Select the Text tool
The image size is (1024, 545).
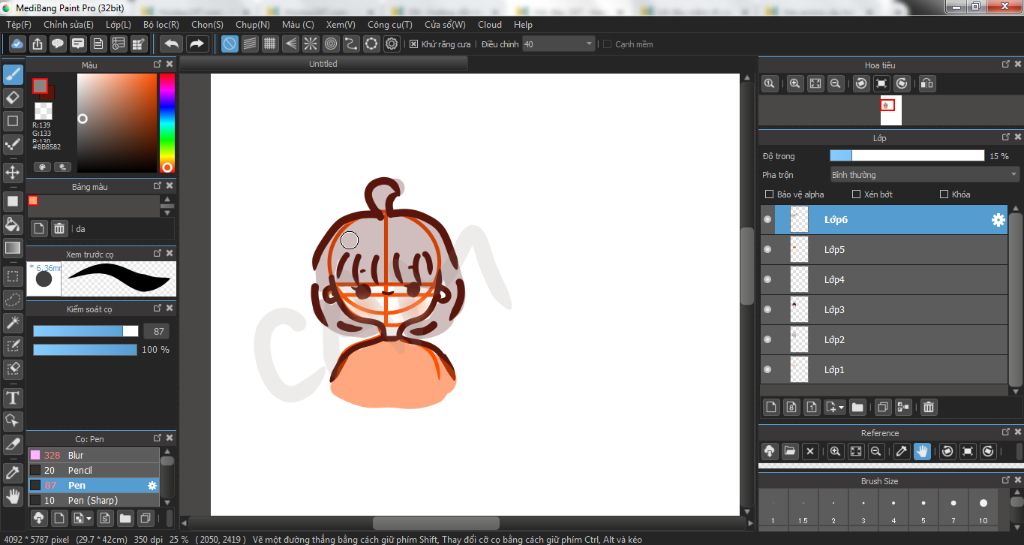point(12,397)
